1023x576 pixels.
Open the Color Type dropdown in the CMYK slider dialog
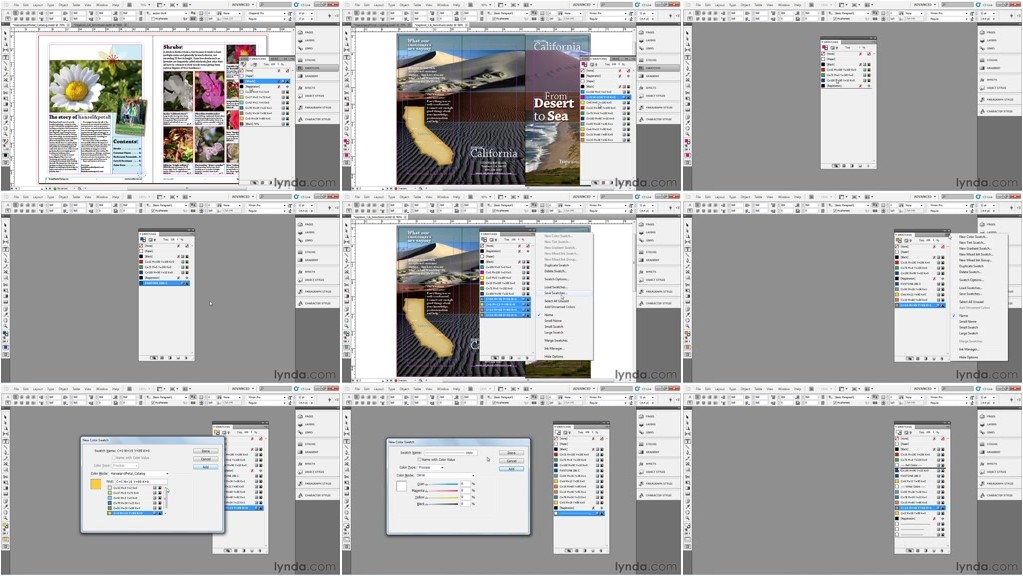(431, 467)
